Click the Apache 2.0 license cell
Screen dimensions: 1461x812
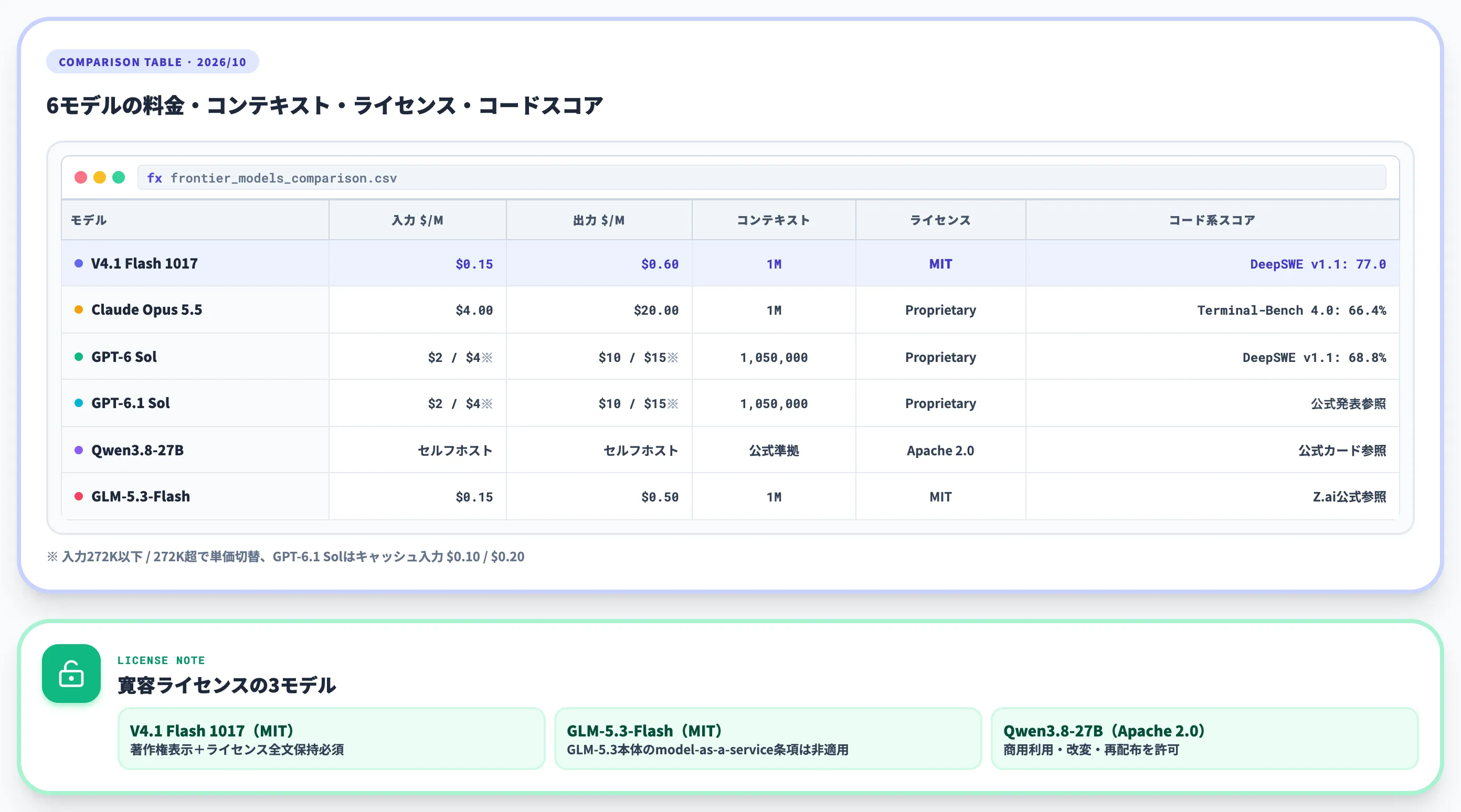pos(940,451)
